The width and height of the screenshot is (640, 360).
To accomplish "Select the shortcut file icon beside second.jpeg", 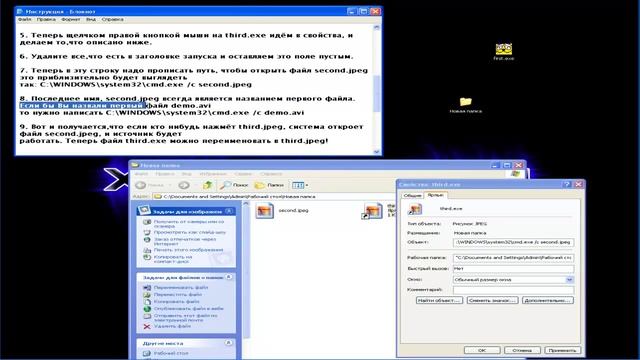I will [372, 211].
